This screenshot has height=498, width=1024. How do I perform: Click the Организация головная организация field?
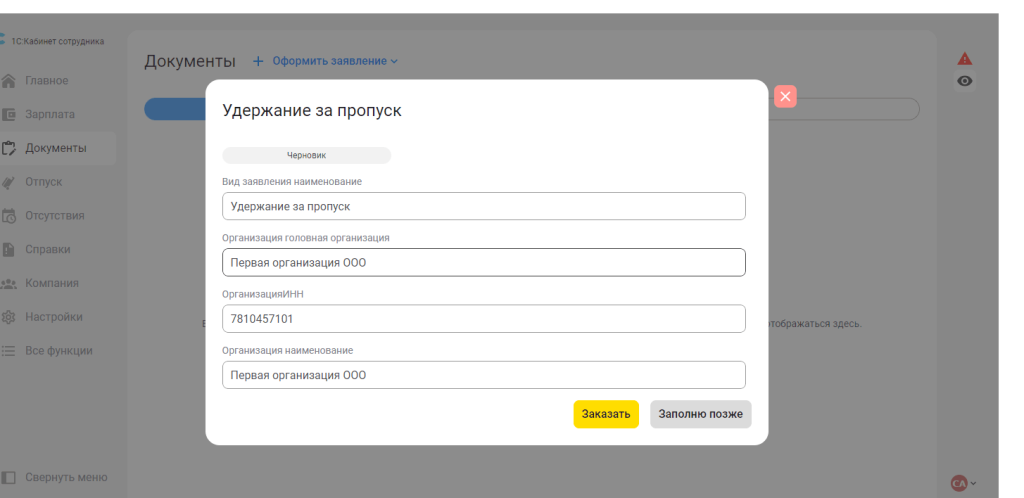coord(483,263)
